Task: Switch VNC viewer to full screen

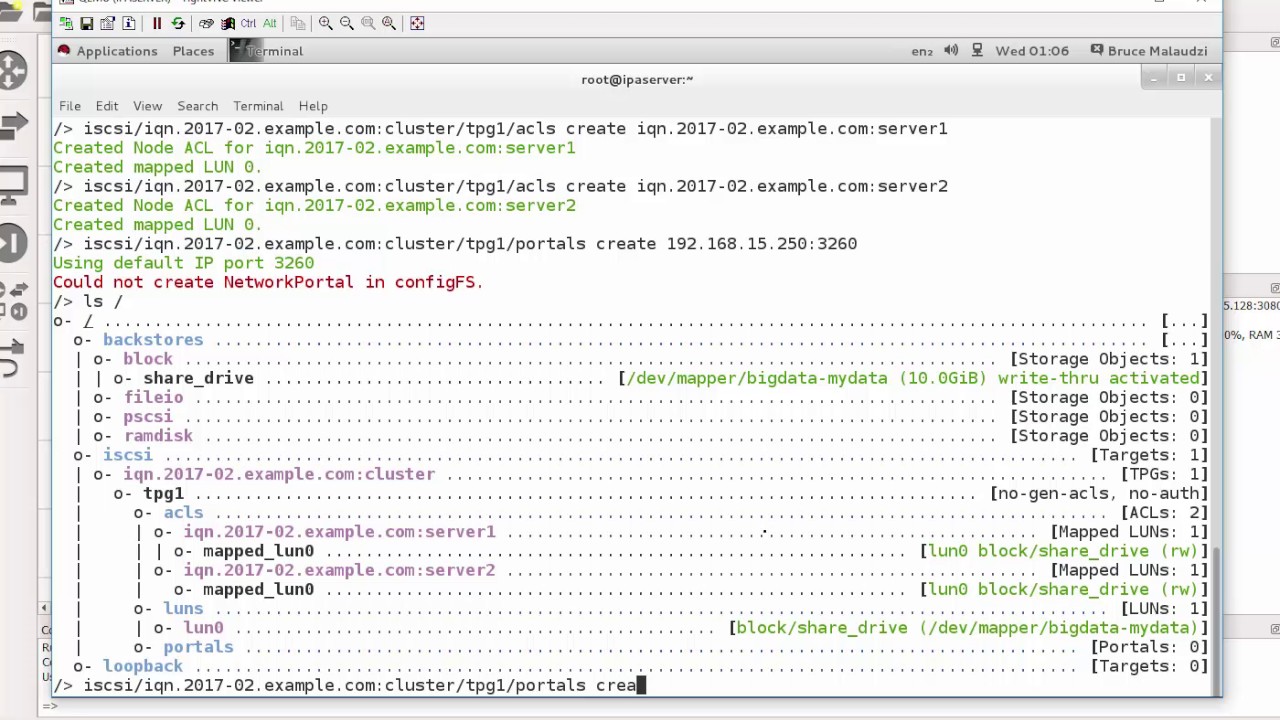Action: click(x=417, y=23)
